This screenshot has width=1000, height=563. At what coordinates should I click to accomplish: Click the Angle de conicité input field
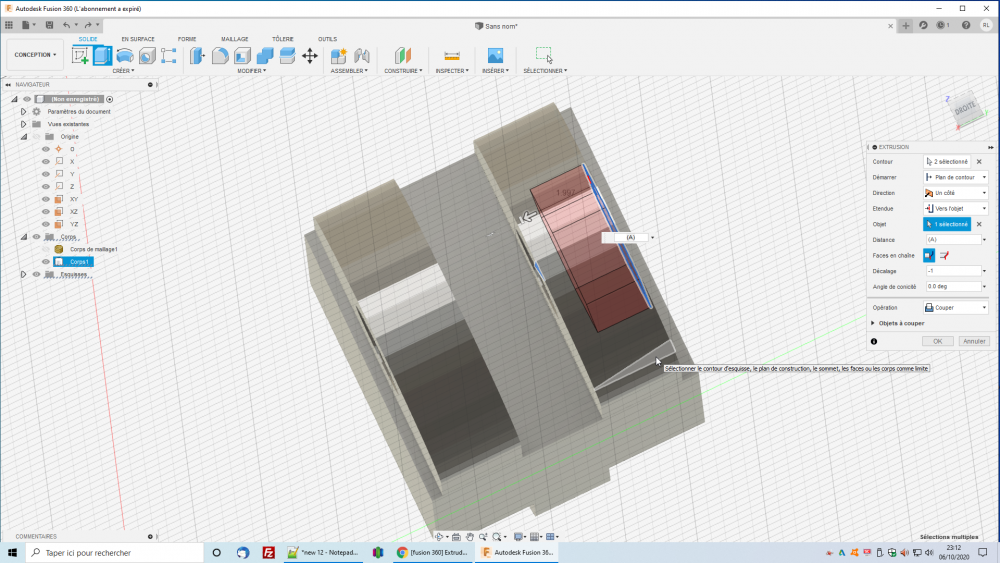953,287
